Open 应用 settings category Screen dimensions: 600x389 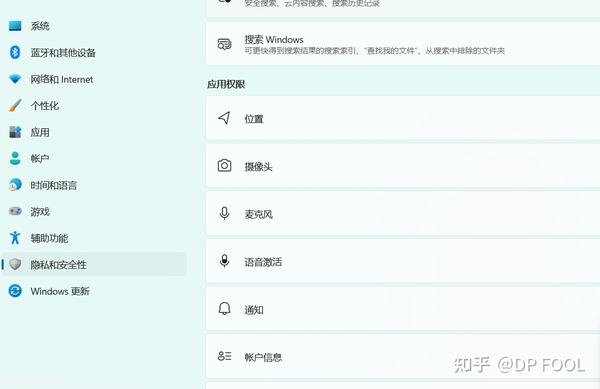(x=94, y=132)
